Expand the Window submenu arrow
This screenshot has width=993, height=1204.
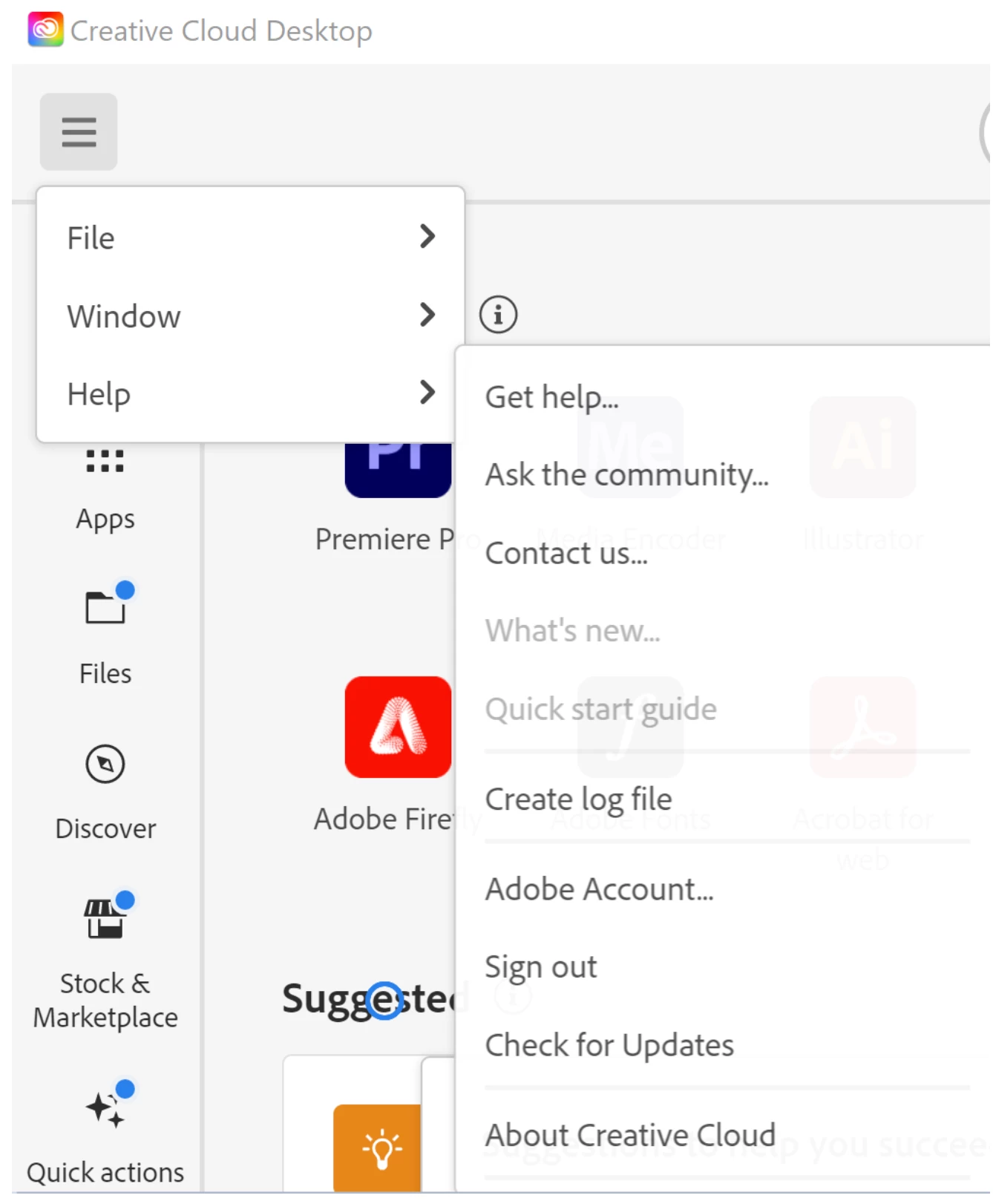427,315
